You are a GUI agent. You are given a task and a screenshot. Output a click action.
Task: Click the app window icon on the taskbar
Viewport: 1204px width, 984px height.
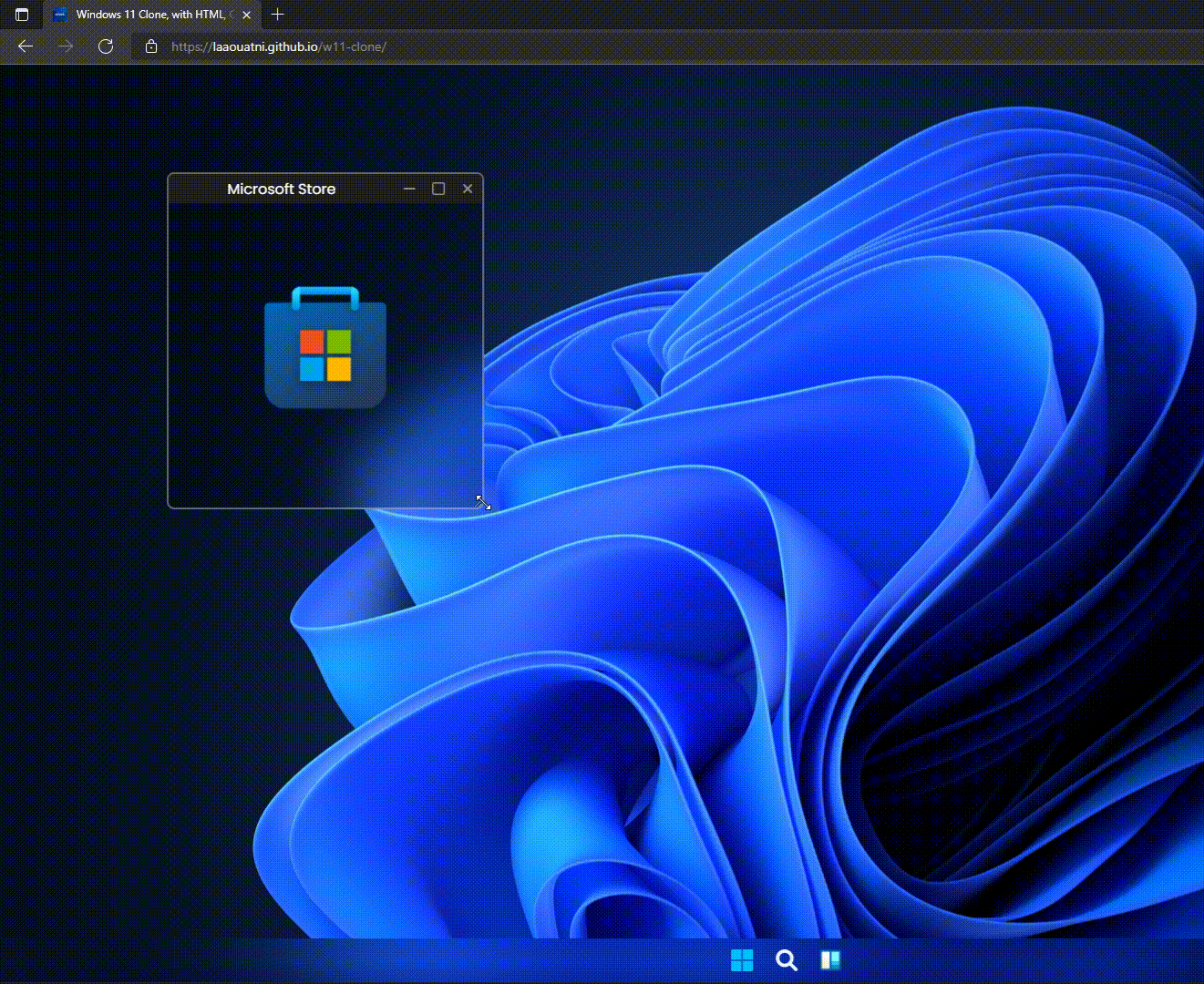pos(830,959)
